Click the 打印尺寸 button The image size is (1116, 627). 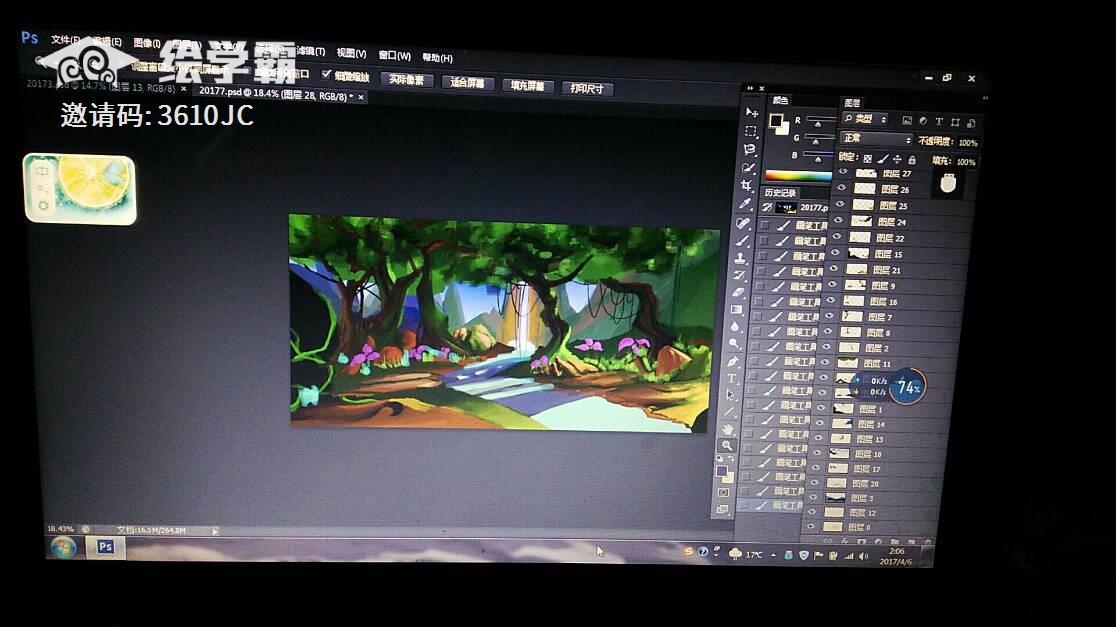[587, 88]
